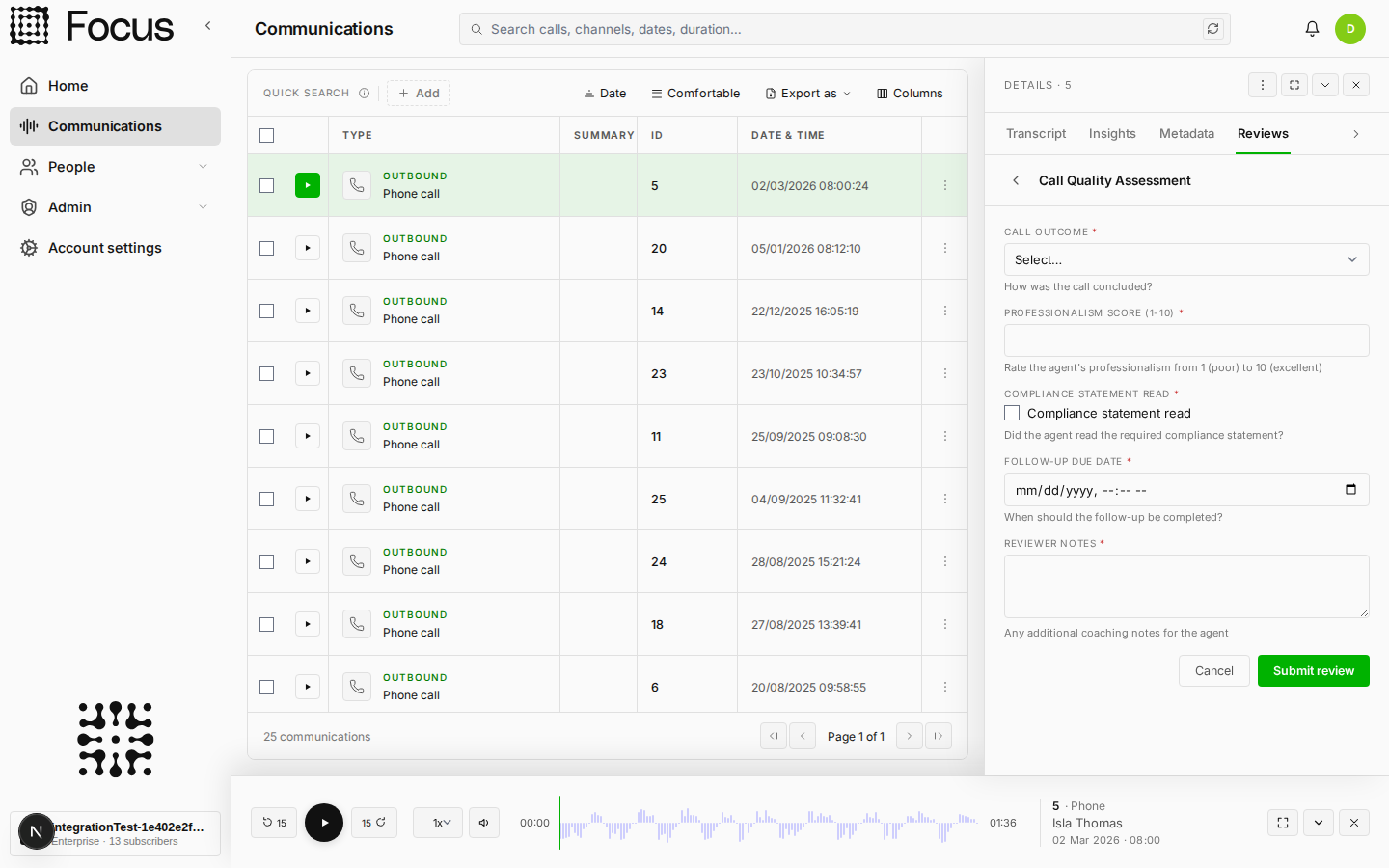The height and width of the screenshot is (868, 1389).
Task: Open the Call Outcome dropdown
Action: click(1186, 259)
